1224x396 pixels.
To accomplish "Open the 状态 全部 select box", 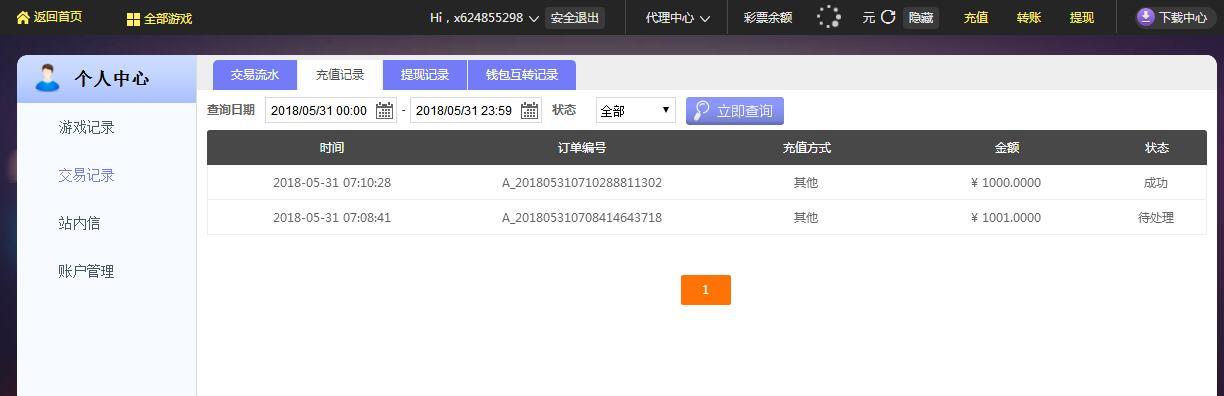I will pyautogui.click(x=636, y=110).
